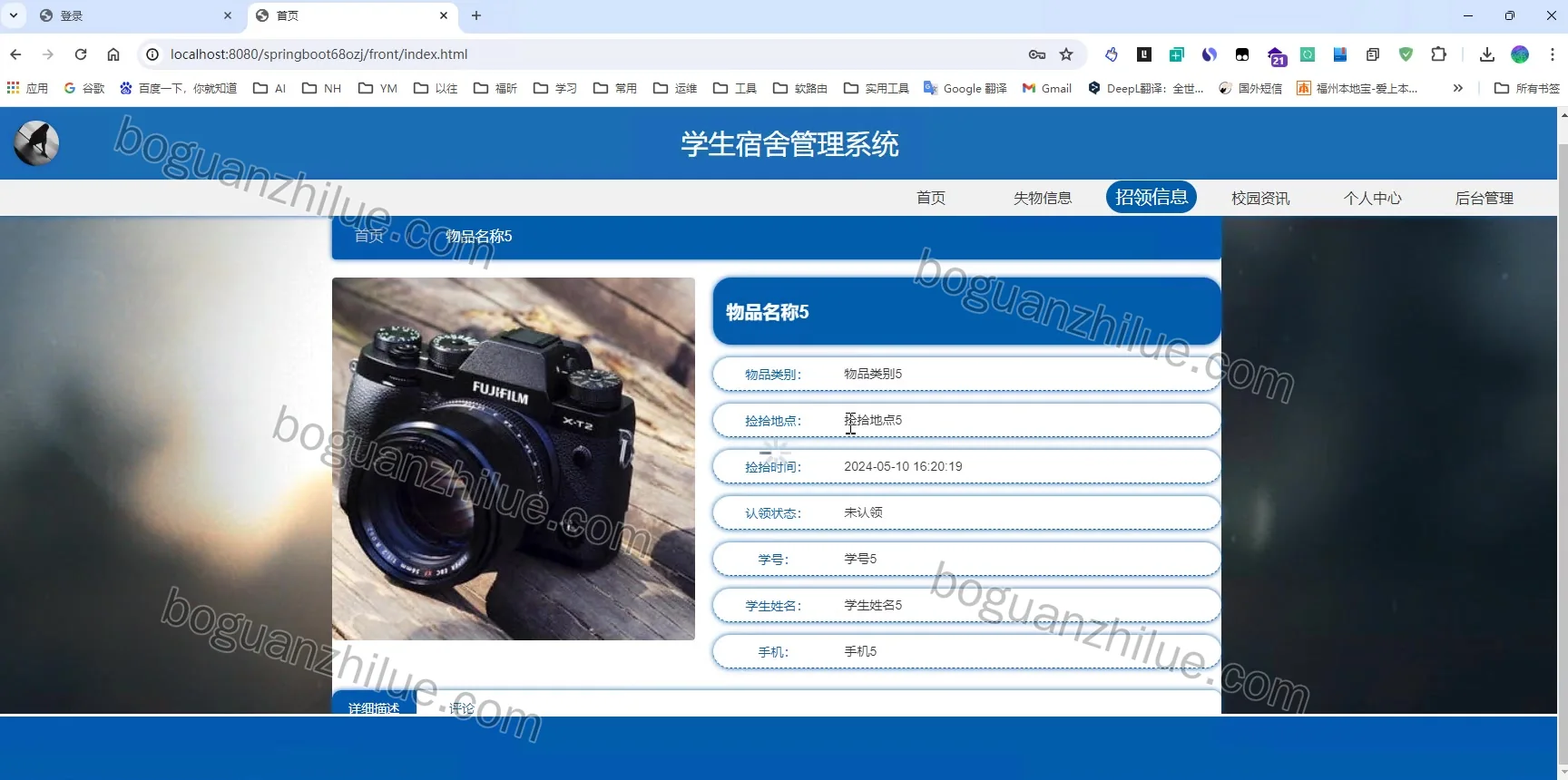Expand the 以往 bookmark folder
This screenshot has height=780, width=1568.
click(x=436, y=88)
